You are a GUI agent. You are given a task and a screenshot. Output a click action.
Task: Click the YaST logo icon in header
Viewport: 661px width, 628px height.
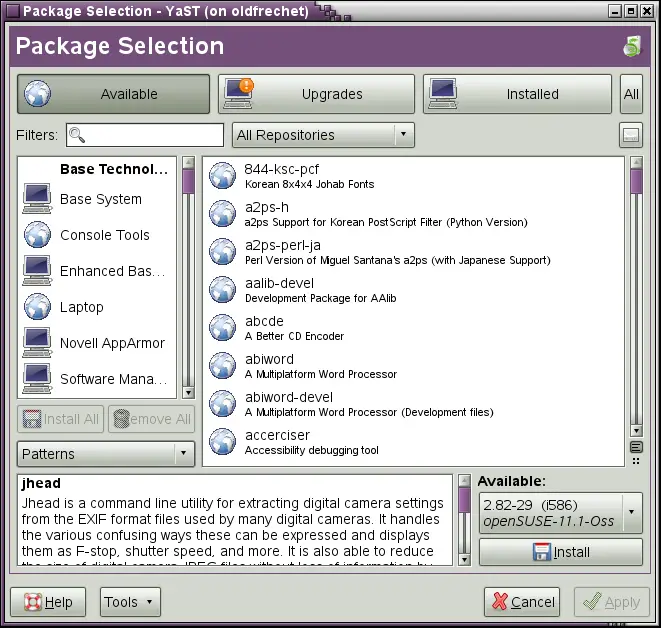coord(631,46)
